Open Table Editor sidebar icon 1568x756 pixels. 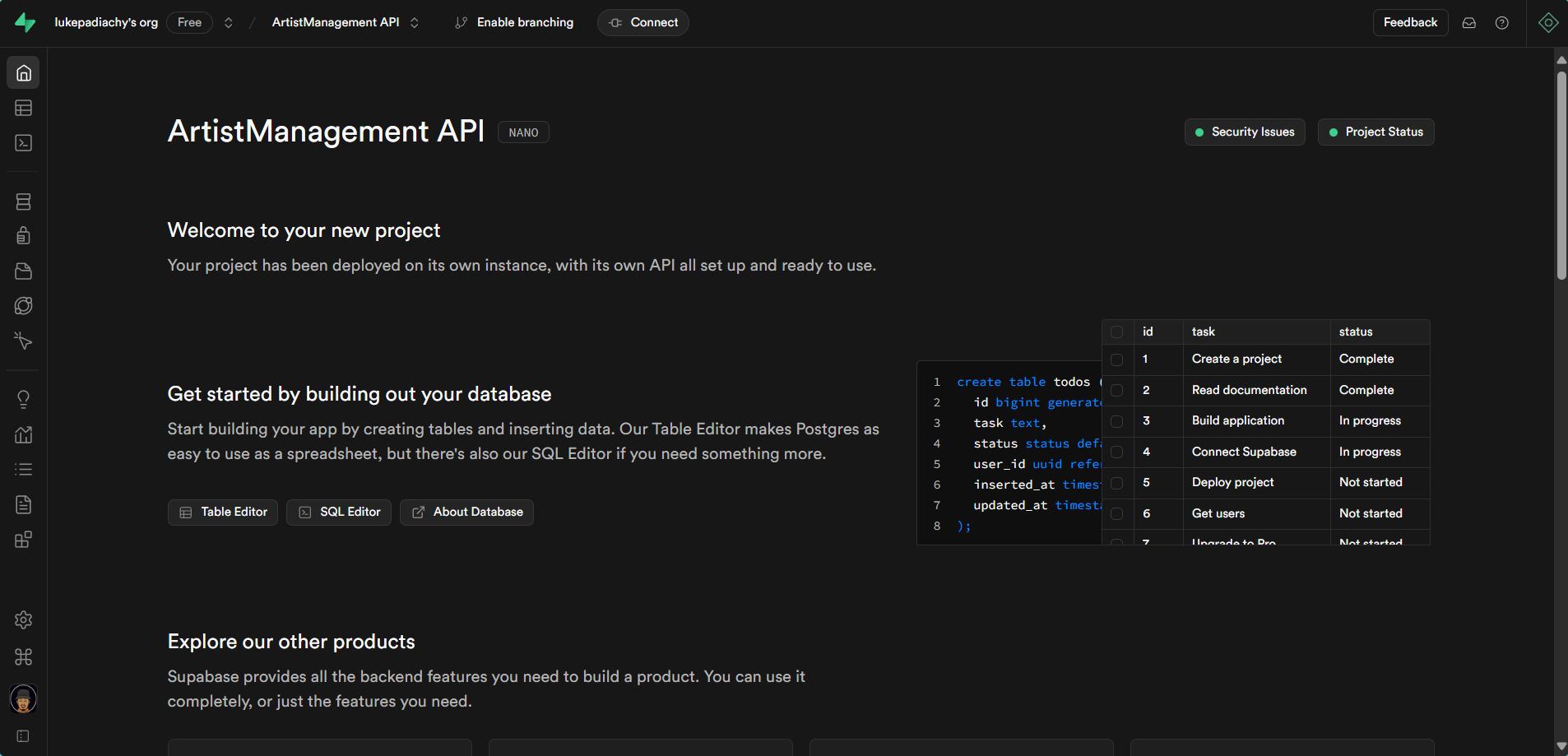(24, 108)
